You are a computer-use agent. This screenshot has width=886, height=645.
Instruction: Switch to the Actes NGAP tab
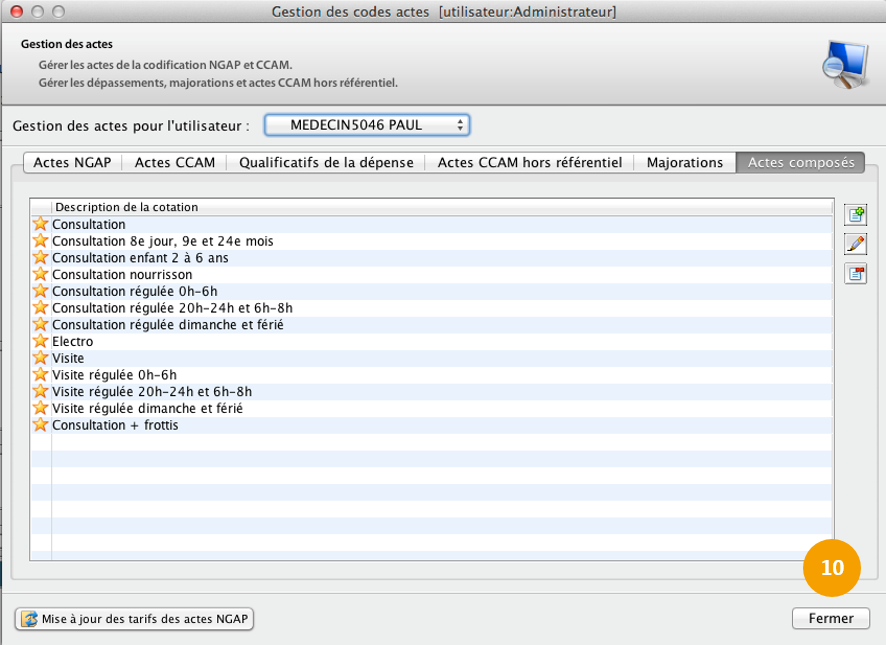pyautogui.click(x=72, y=162)
